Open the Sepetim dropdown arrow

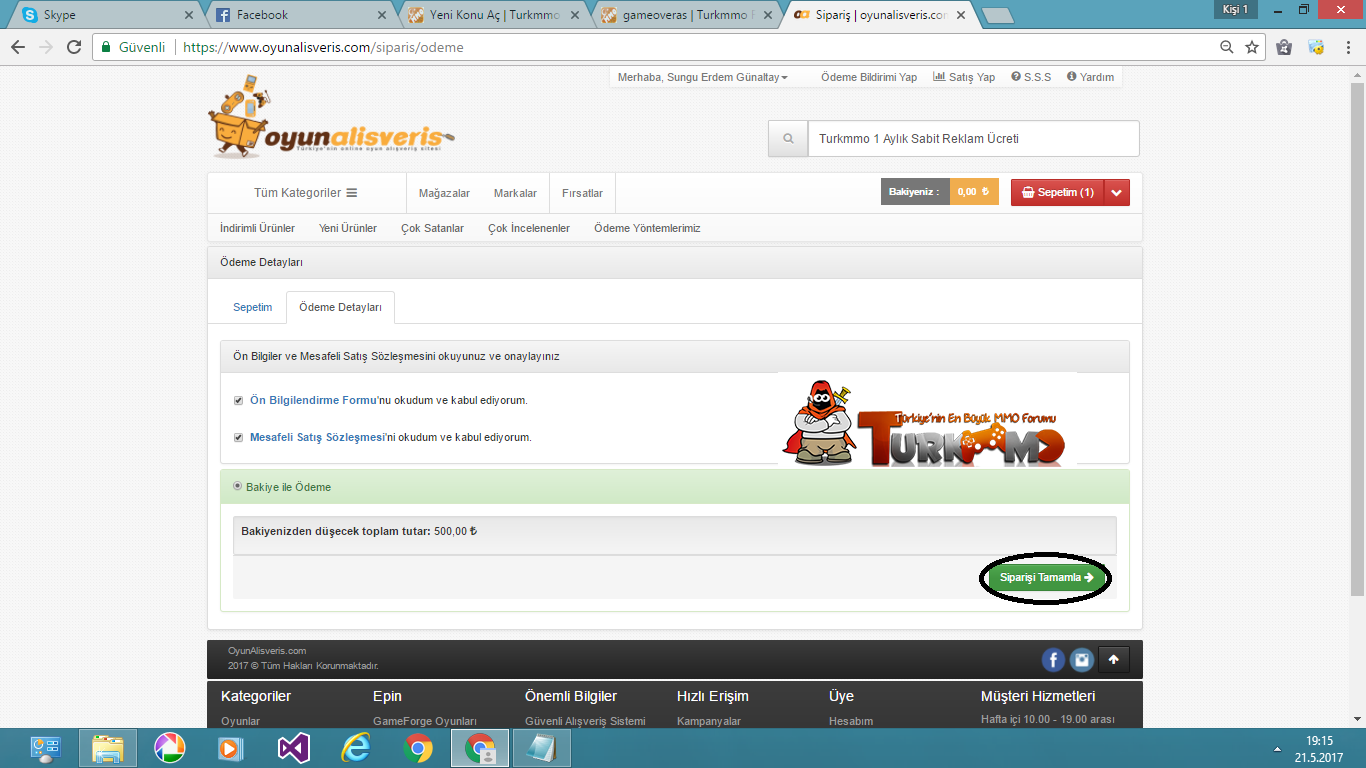pos(1117,192)
